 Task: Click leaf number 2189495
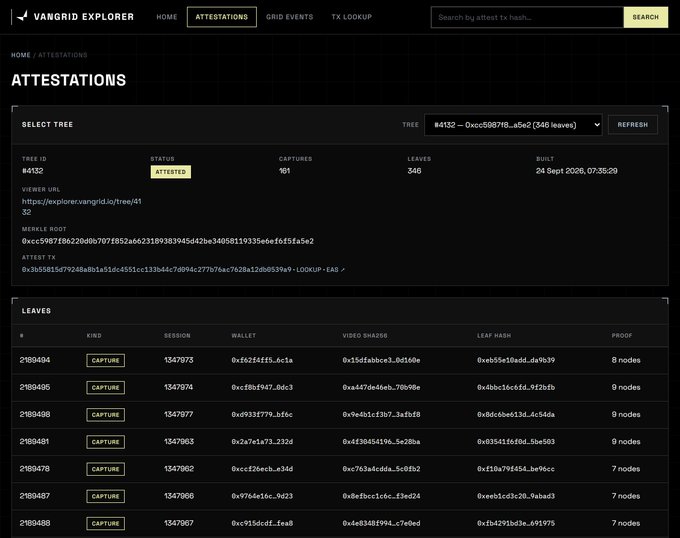[x=35, y=387]
